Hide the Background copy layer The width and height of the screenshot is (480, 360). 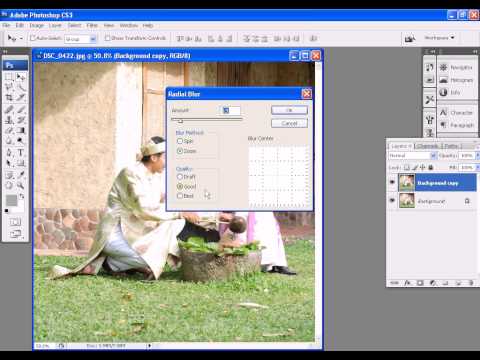coord(392,182)
